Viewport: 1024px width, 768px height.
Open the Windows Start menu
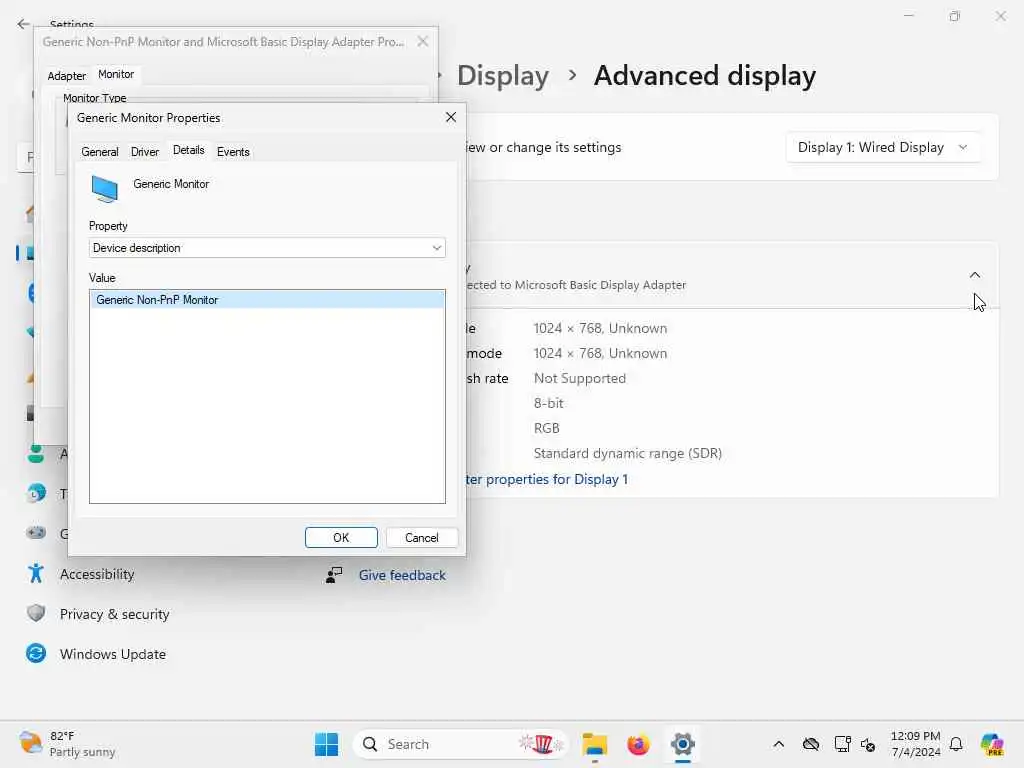(x=327, y=744)
